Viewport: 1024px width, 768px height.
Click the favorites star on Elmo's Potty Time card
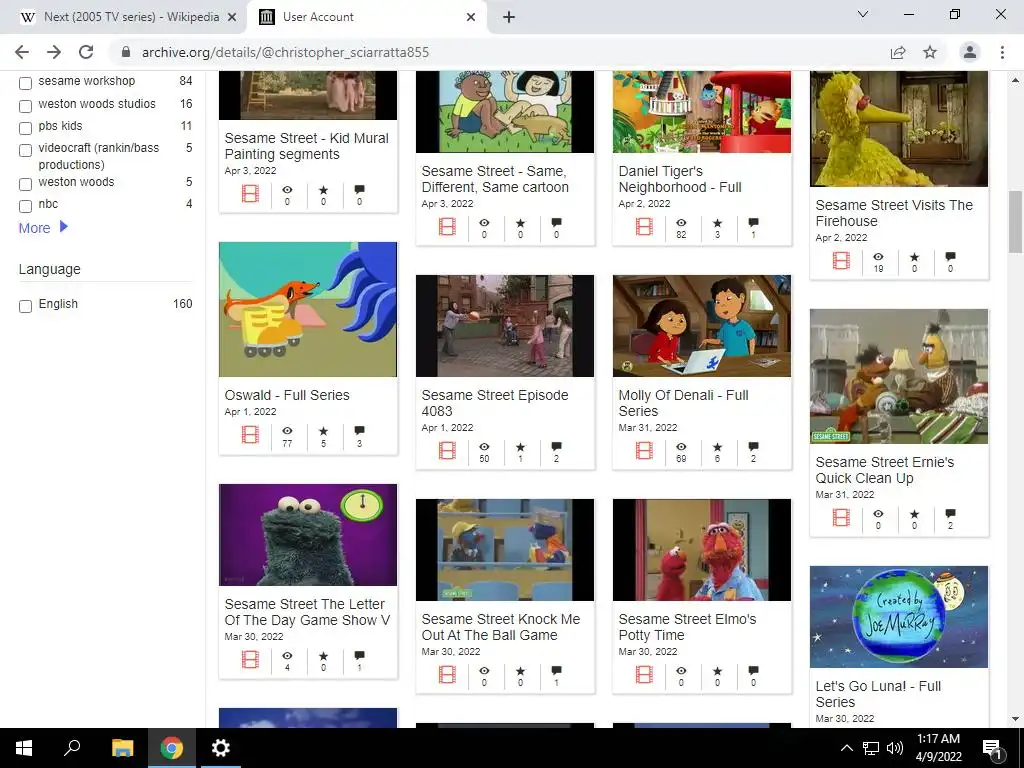pyautogui.click(x=717, y=671)
